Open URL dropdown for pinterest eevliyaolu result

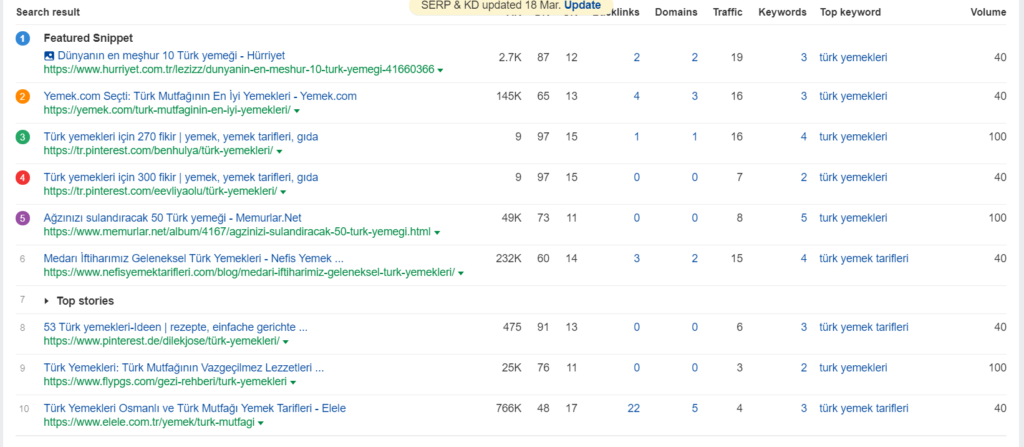pyautogui.click(x=283, y=191)
